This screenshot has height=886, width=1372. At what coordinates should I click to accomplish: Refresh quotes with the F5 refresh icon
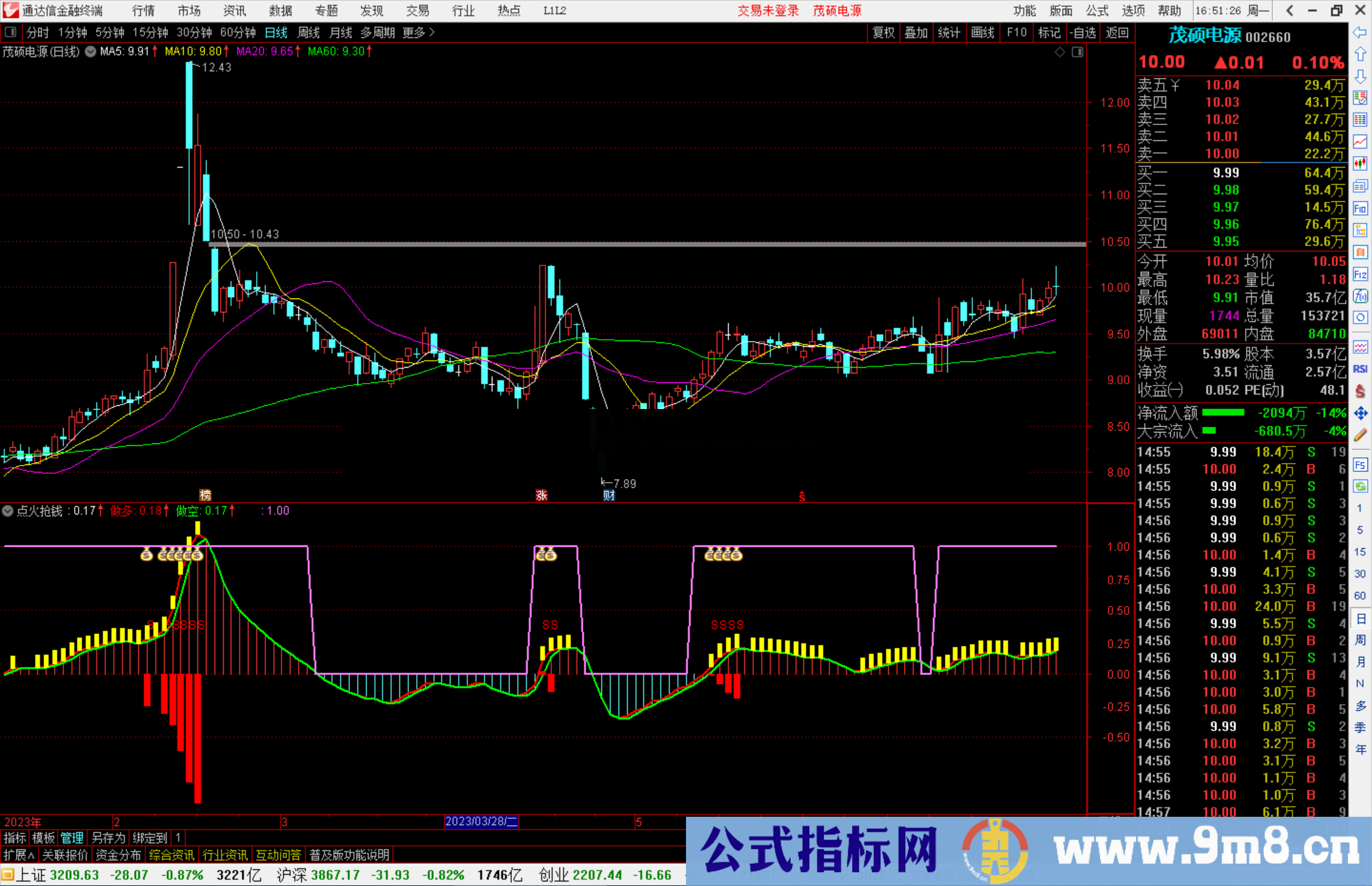pyautogui.click(x=1361, y=462)
